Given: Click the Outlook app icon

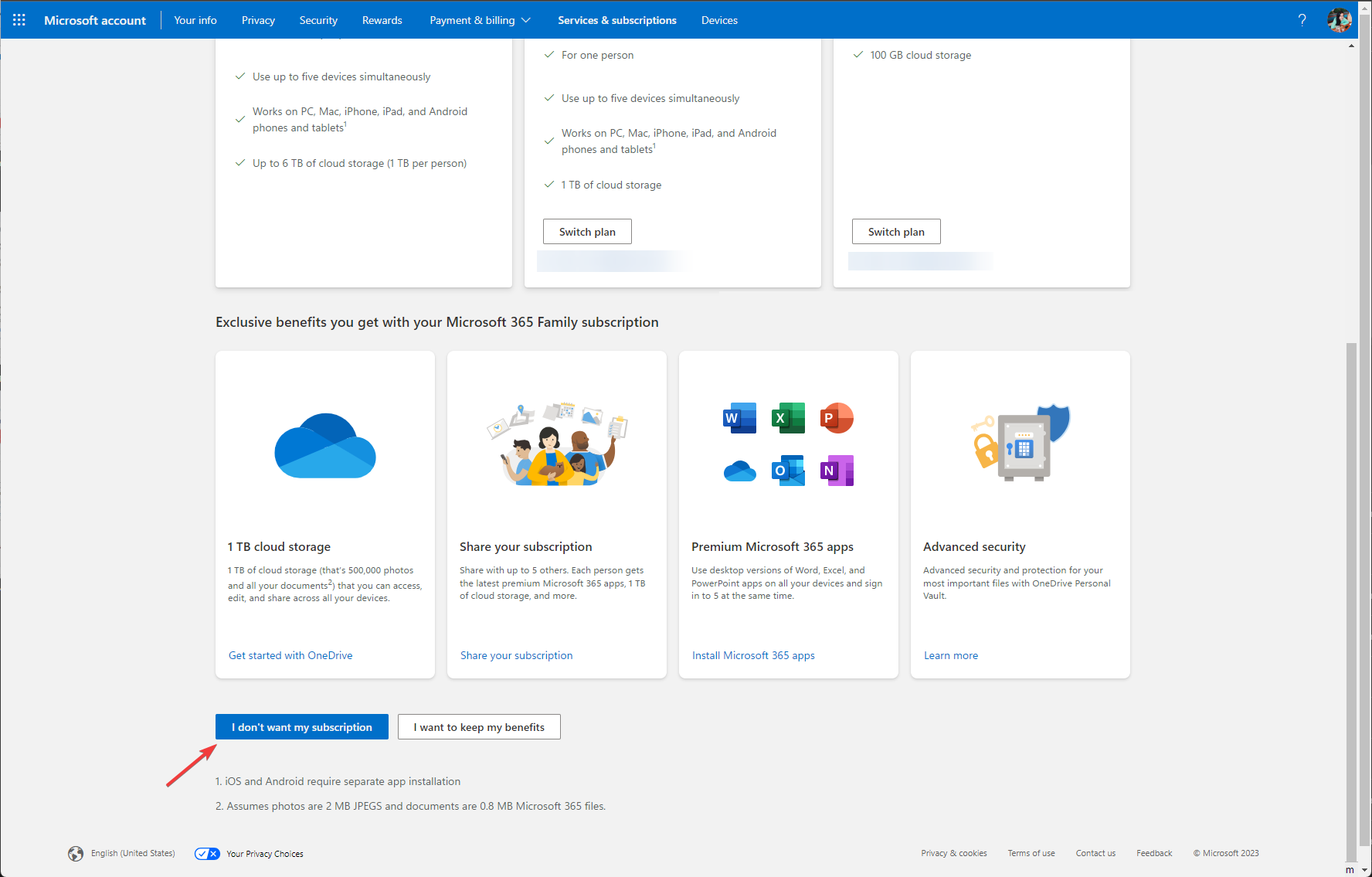Looking at the screenshot, I should 788,471.
